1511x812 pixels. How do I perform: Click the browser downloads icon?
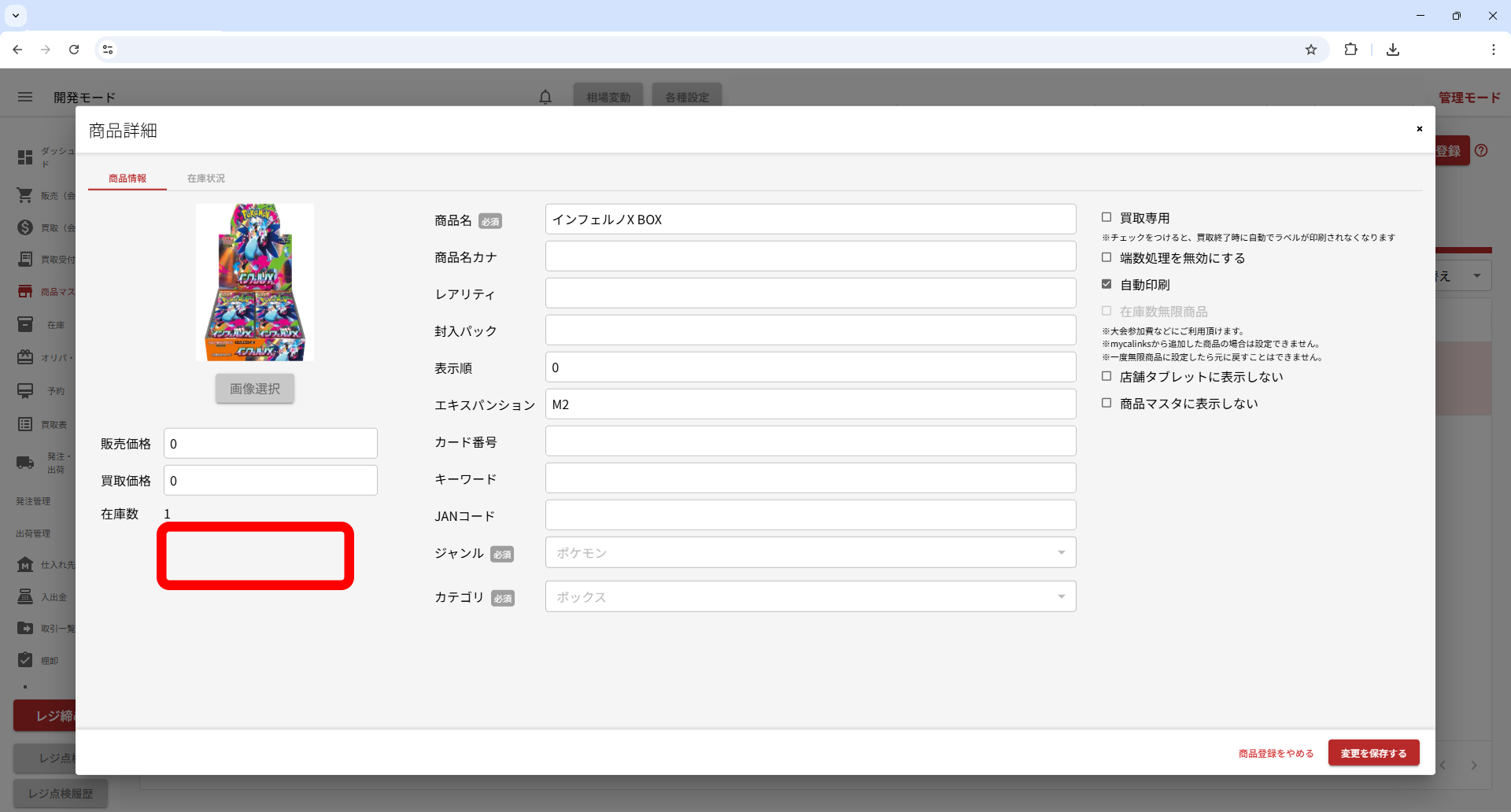1392,50
